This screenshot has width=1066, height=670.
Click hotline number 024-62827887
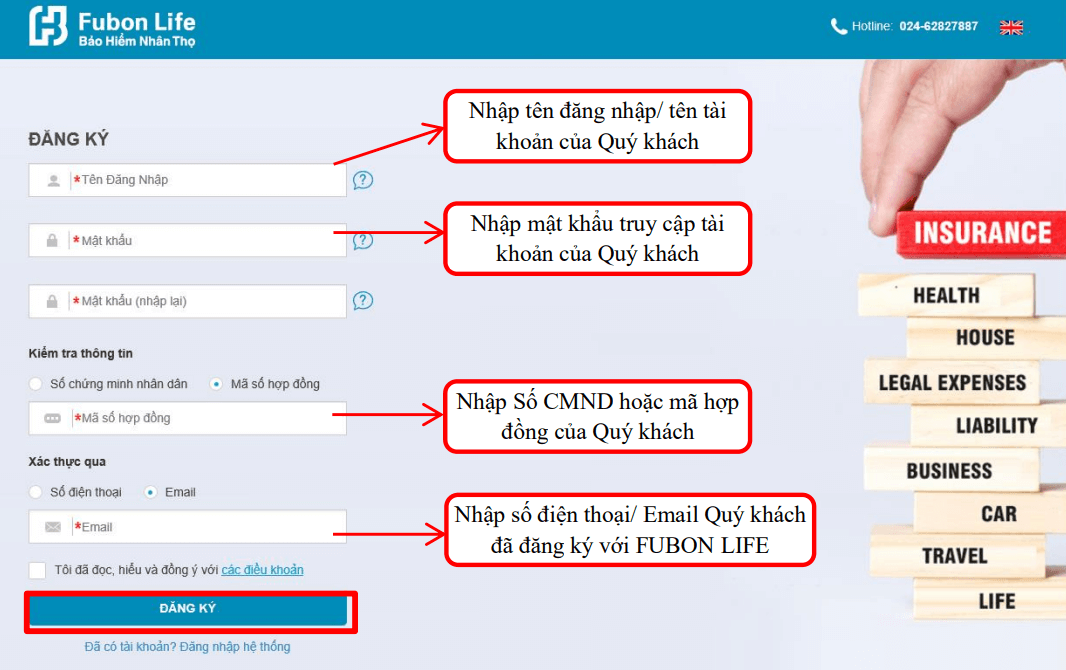click(x=938, y=27)
